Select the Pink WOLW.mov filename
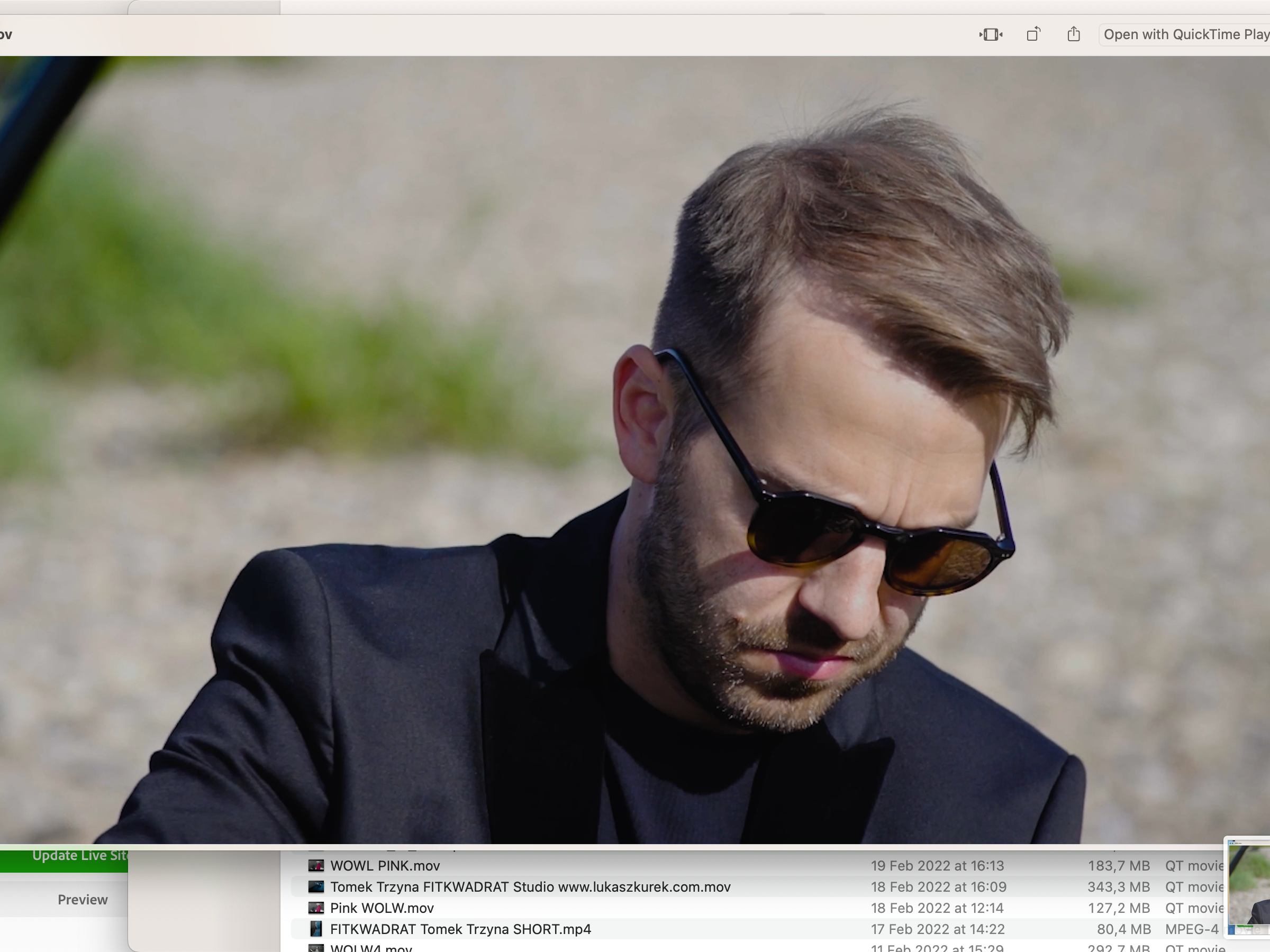The image size is (1270, 952). pos(382,908)
